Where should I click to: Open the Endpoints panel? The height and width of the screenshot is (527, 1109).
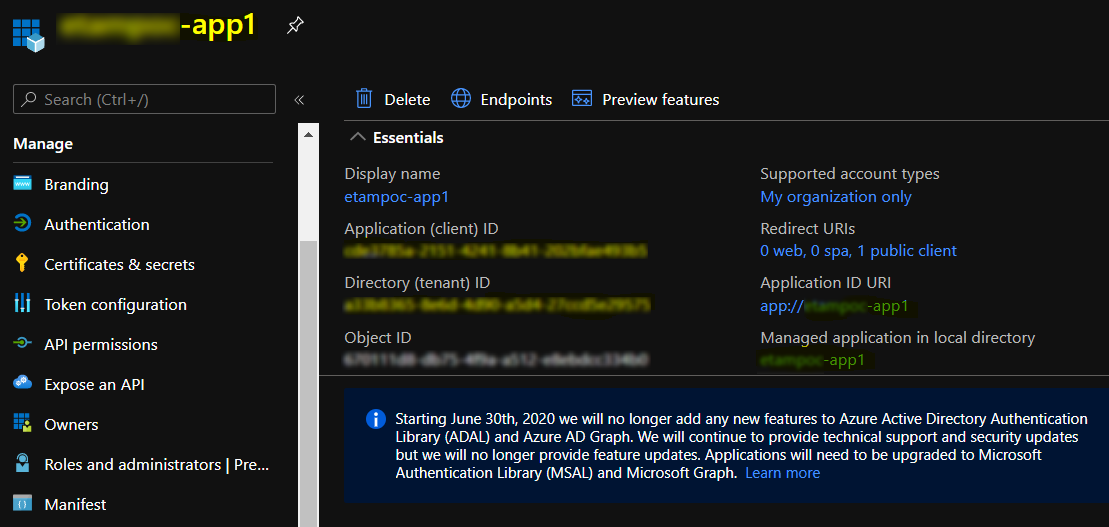pos(501,99)
